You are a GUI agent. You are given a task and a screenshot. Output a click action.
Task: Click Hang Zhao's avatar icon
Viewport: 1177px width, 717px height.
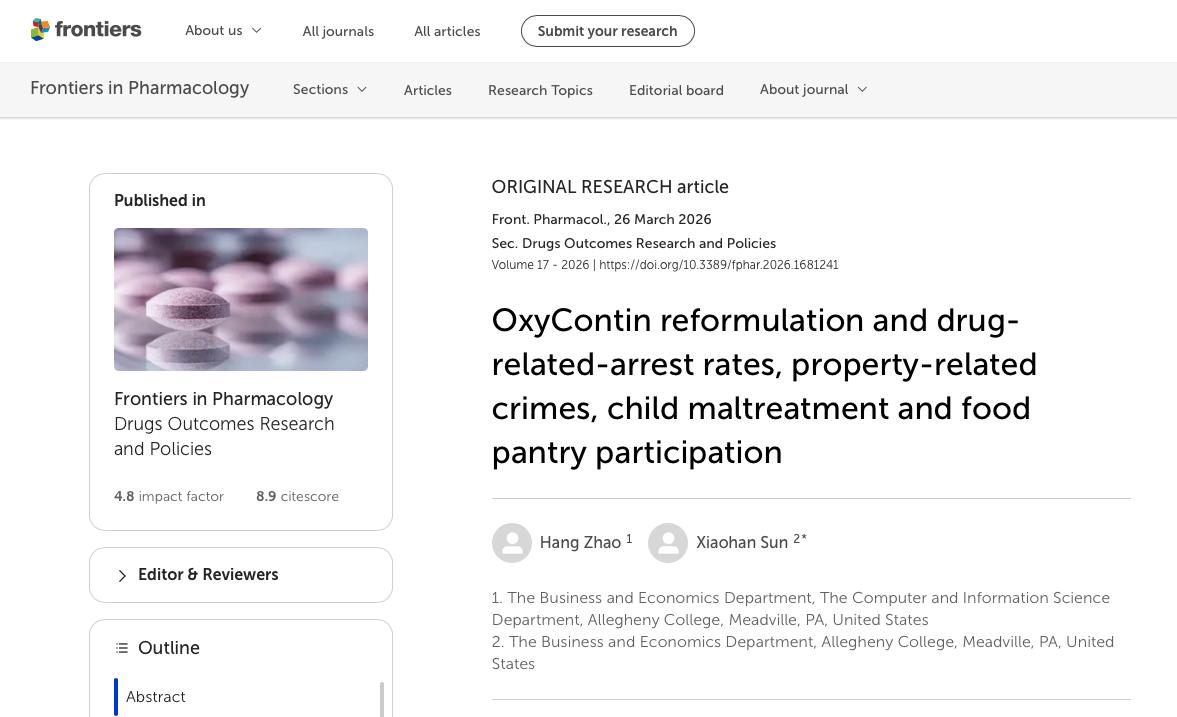tap(512, 543)
